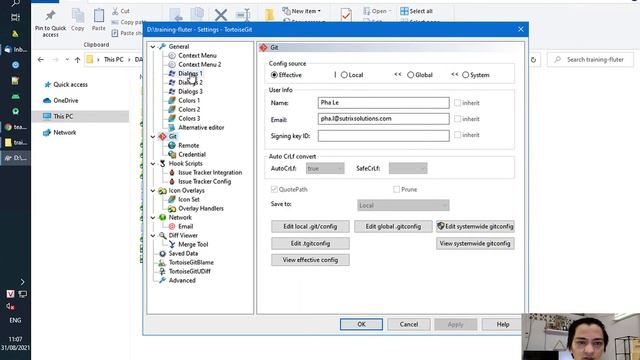Screen dimensions: 640x360
Task: Click the Help button
Action: (503, 324)
